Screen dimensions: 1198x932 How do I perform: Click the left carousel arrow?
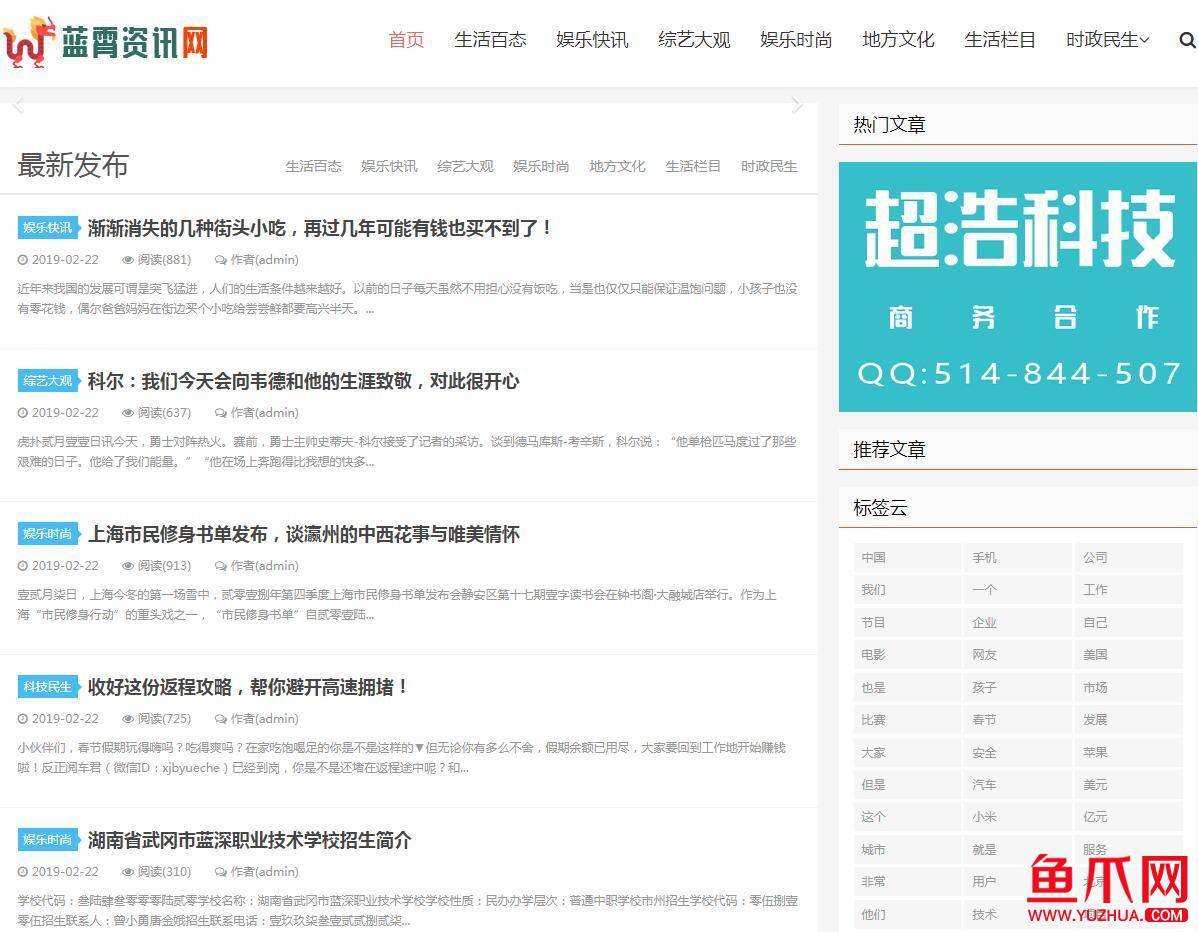click(16, 103)
